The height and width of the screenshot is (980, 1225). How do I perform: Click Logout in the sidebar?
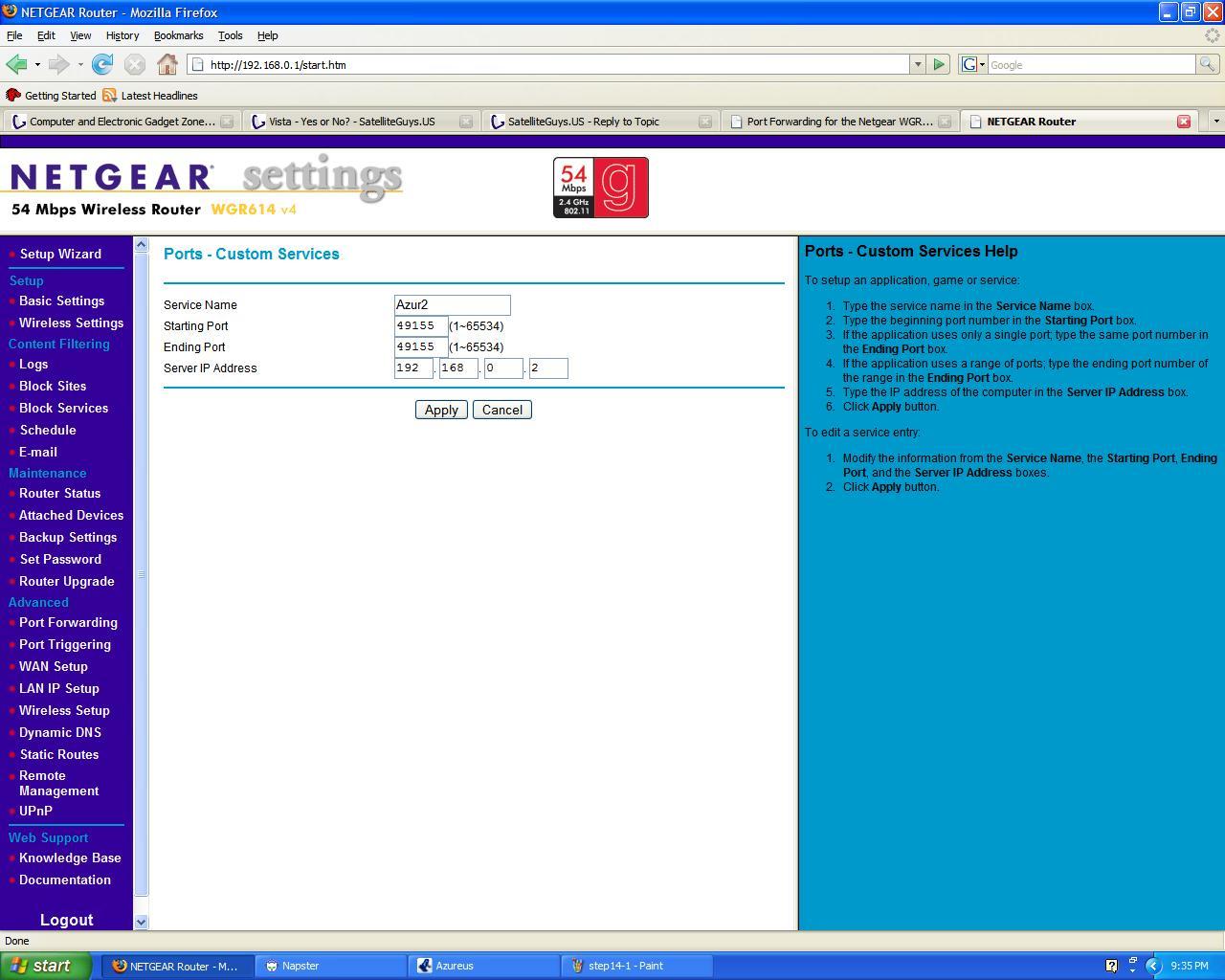[x=66, y=920]
